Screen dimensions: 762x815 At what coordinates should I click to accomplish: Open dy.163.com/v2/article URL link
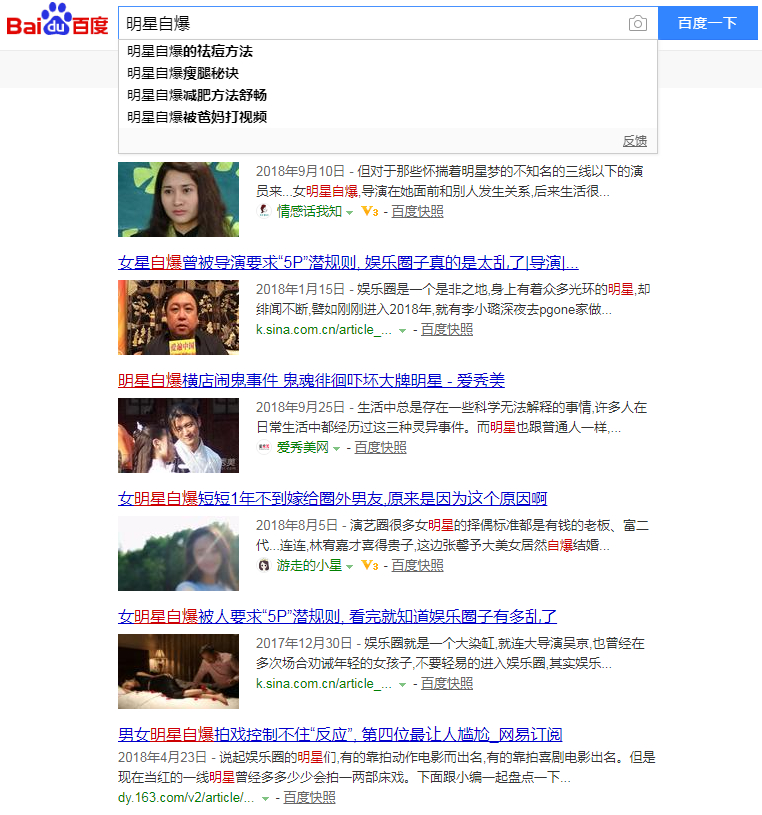186,797
